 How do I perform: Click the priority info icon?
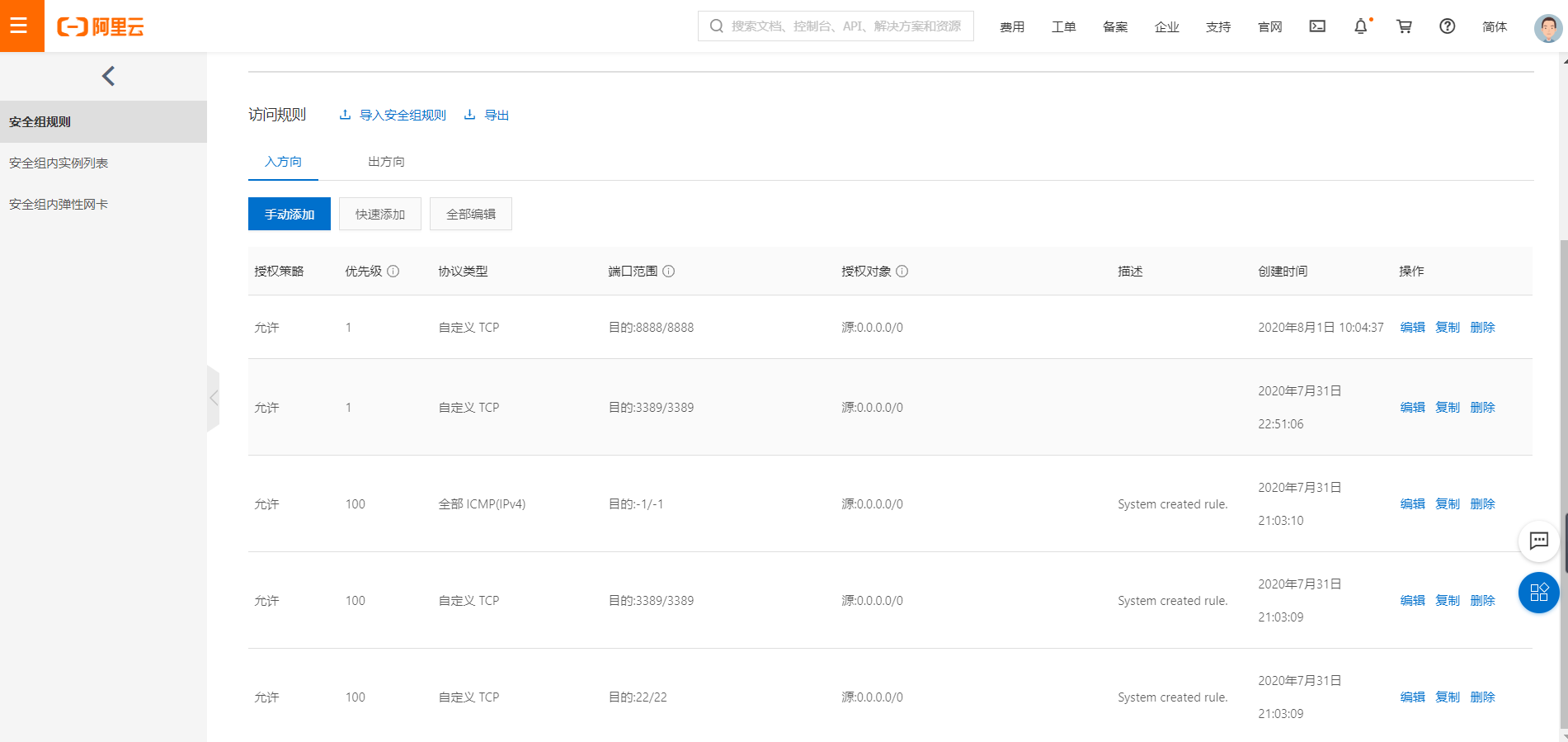[393, 271]
